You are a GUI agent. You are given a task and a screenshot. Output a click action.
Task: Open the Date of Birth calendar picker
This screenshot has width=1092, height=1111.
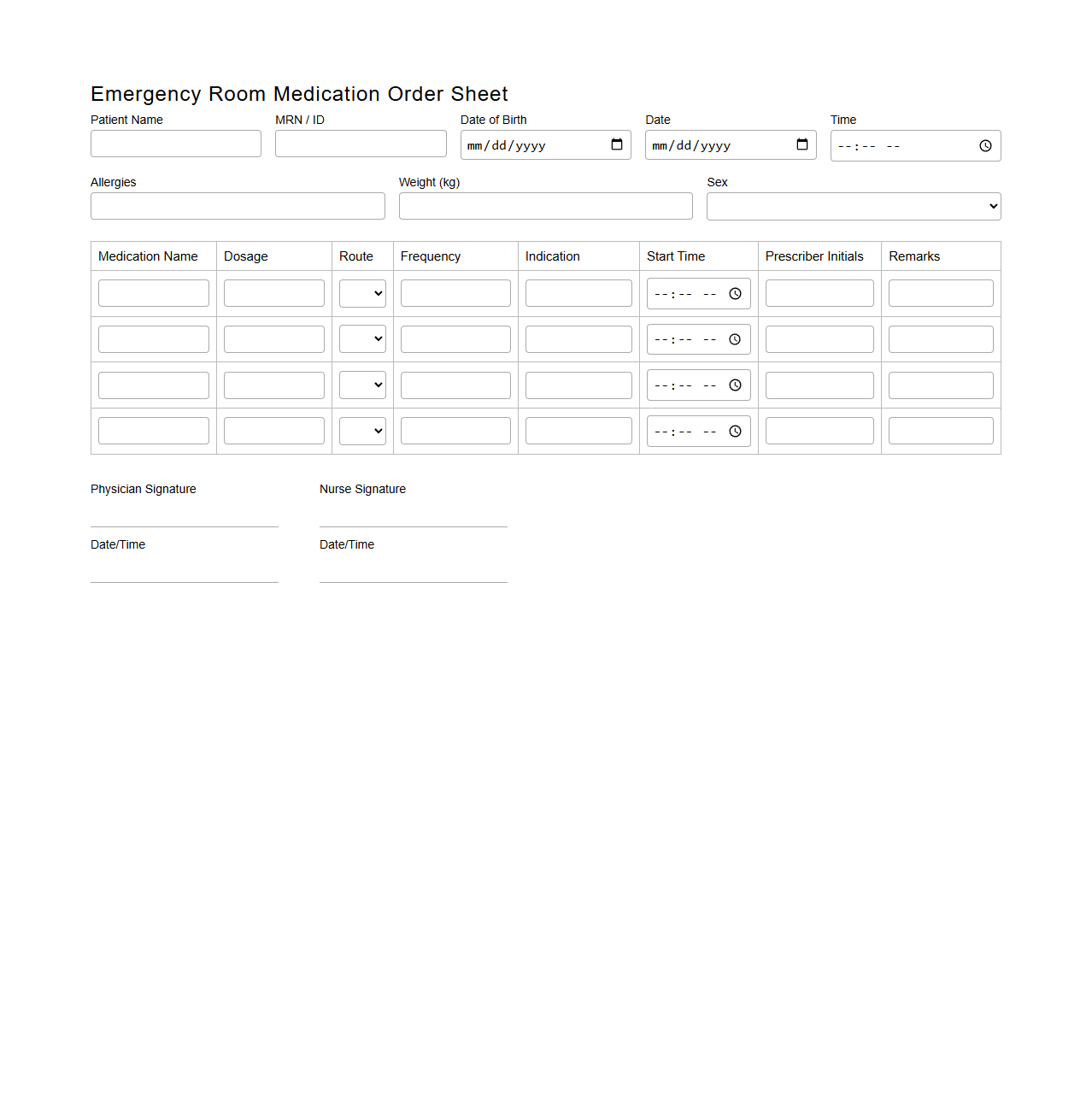click(x=616, y=144)
